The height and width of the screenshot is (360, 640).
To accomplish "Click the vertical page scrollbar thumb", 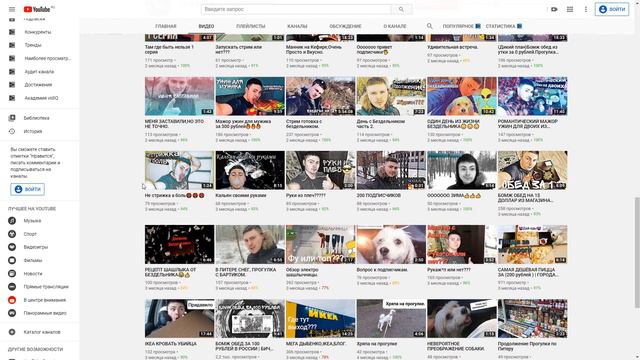I will 637,252.
